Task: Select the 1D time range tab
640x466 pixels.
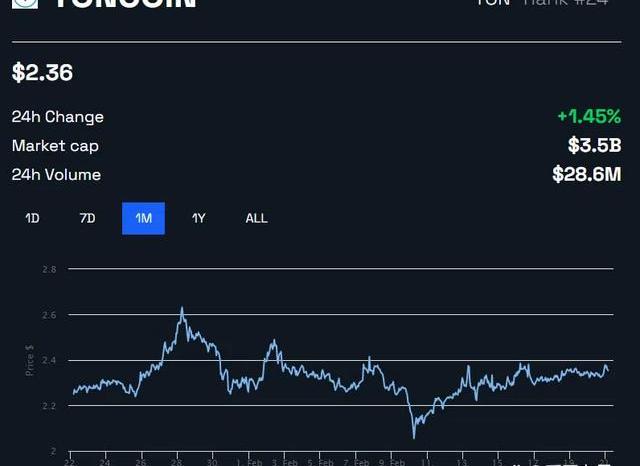Action: 32,218
